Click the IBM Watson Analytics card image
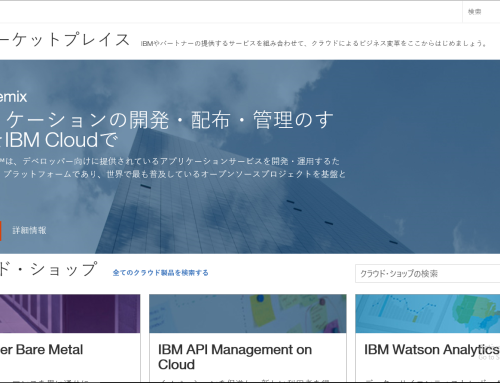 [x=428, y=314]
